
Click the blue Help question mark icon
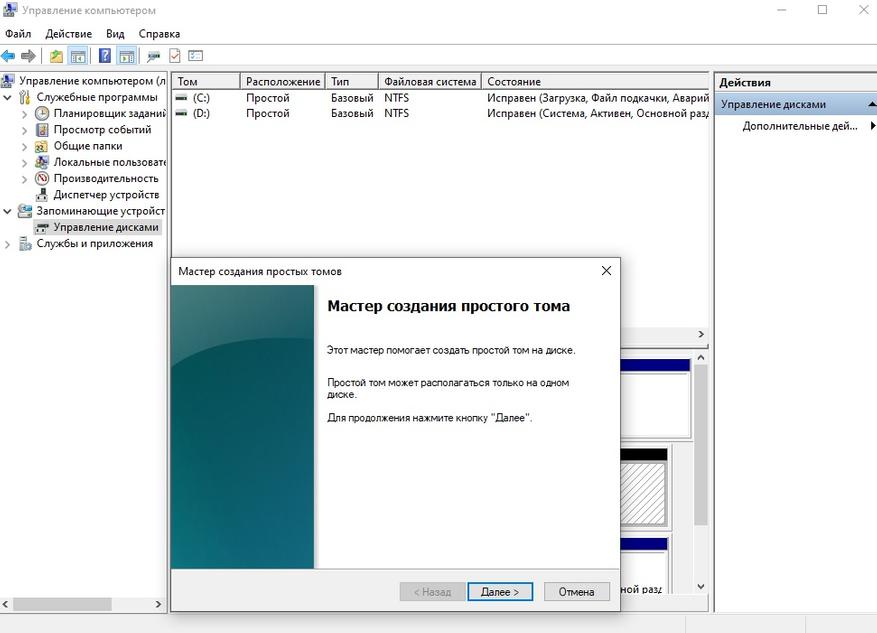tap(105, 56)
